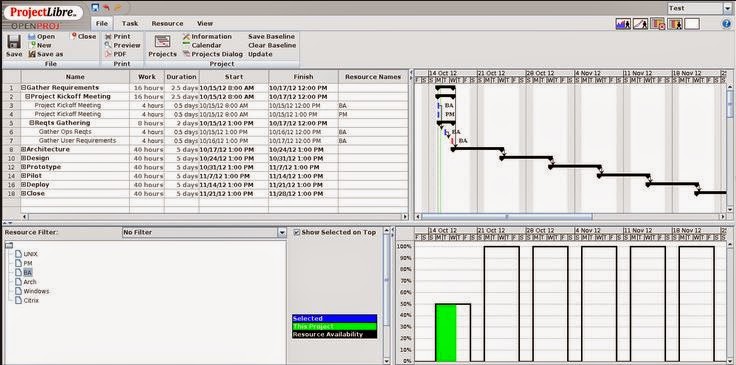
Task: Click the green This Project legend swatch
Action: click(334, 327)
